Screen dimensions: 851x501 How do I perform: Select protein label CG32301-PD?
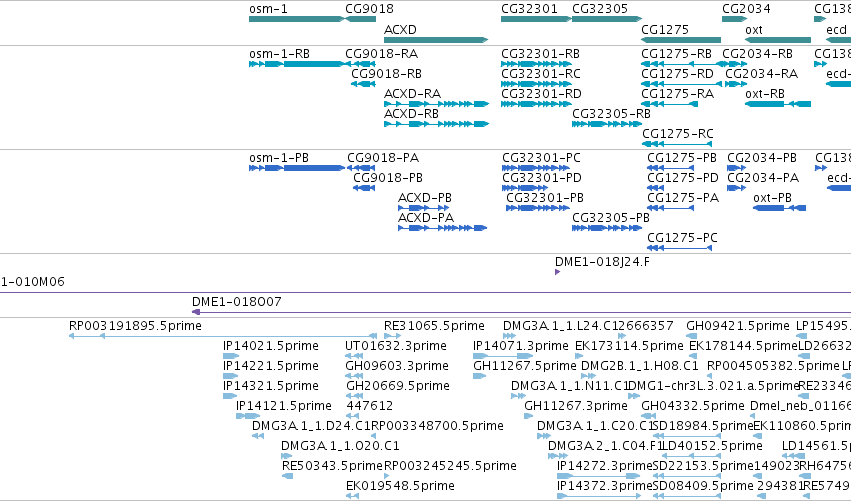542,178
